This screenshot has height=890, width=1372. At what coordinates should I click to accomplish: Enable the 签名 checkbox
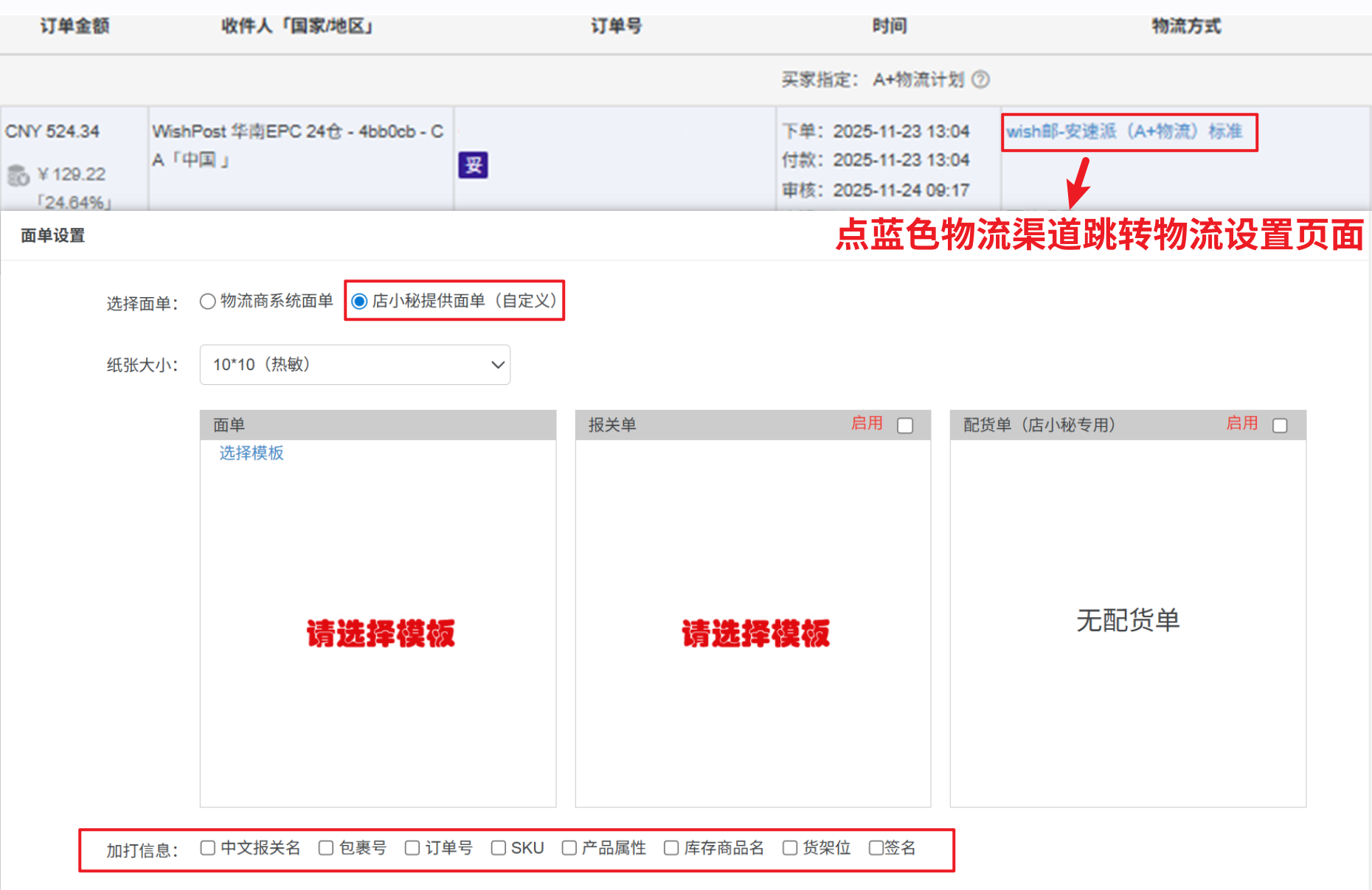click(876, 848)
